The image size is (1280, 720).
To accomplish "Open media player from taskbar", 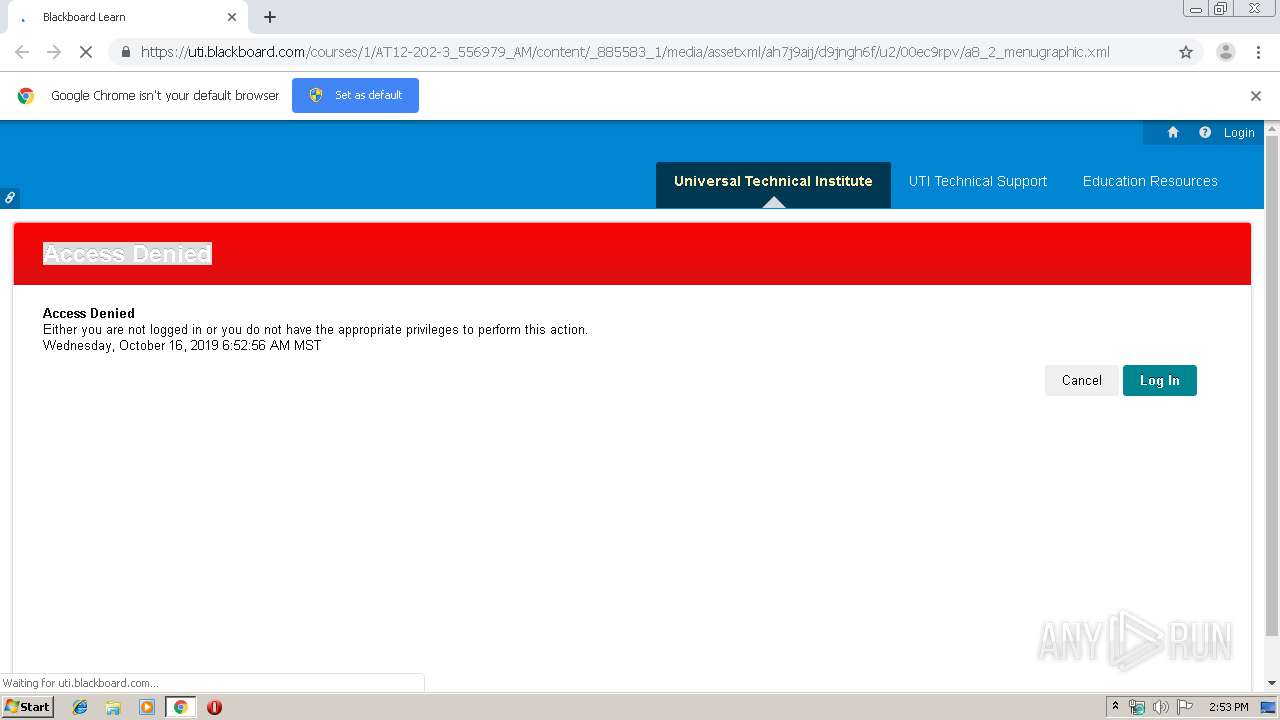I will pyautogui.click(x=147, y=707).
